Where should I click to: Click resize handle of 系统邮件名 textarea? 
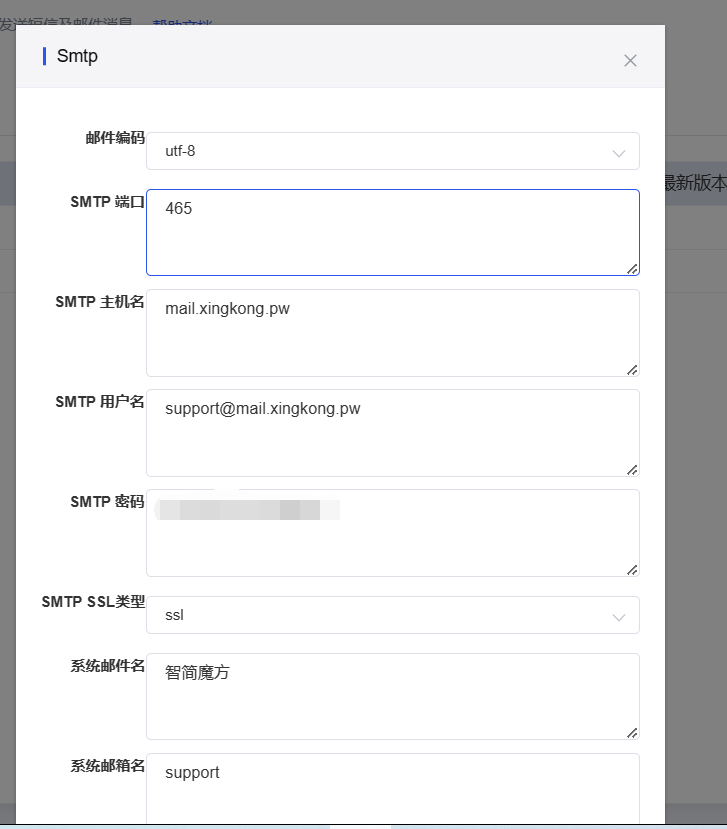point(632,732)
